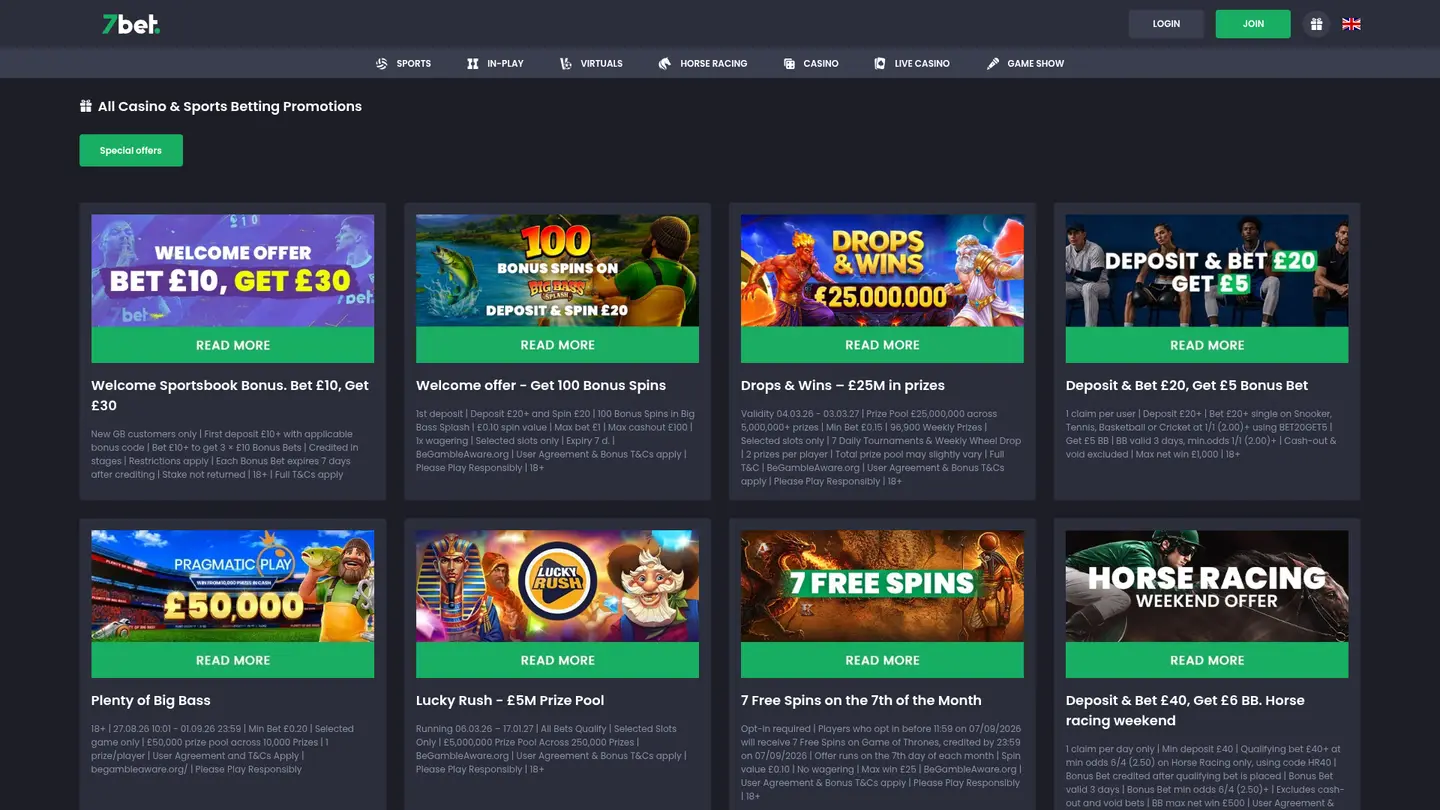Open the In-Play menu item

pyautogui.click(x=495, y=63)
